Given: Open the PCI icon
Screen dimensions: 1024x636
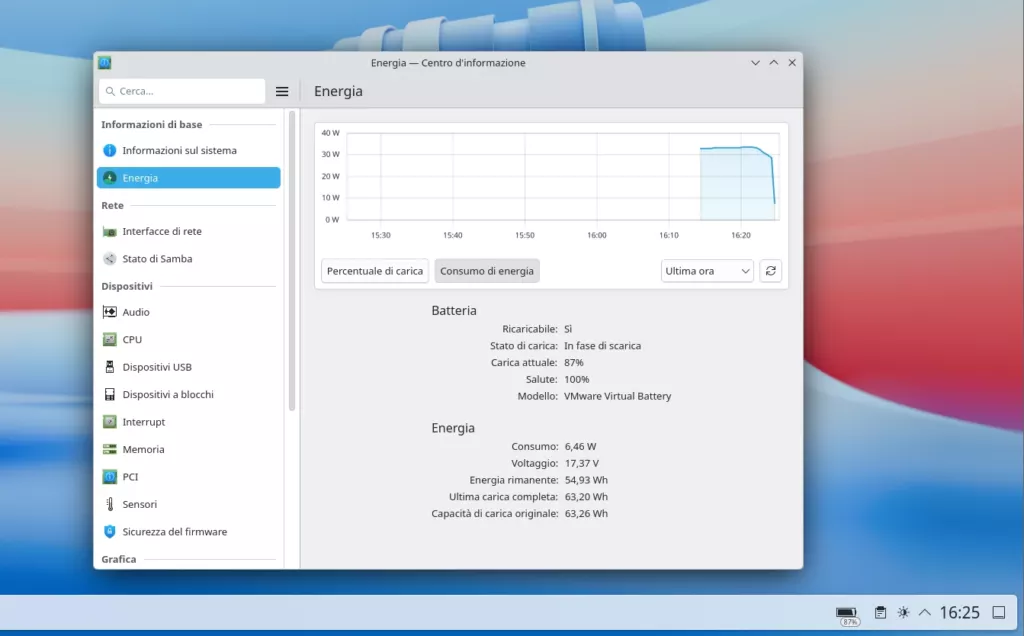Looking at the screenshot, I should tap(110, 477).
